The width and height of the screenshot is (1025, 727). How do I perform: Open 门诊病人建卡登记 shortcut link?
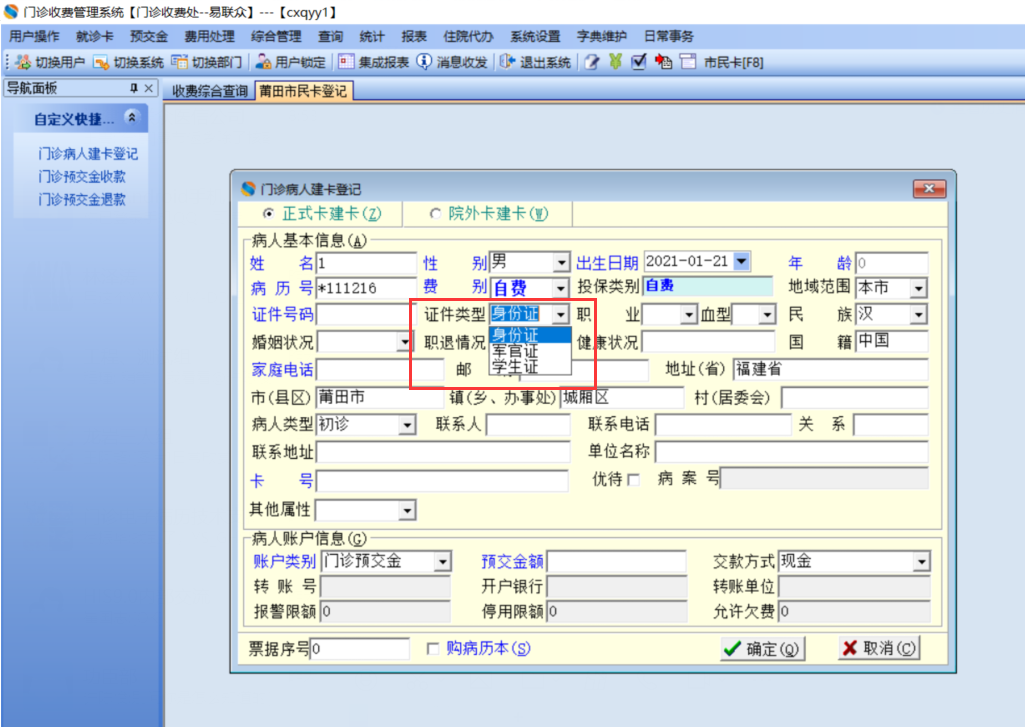88,154
